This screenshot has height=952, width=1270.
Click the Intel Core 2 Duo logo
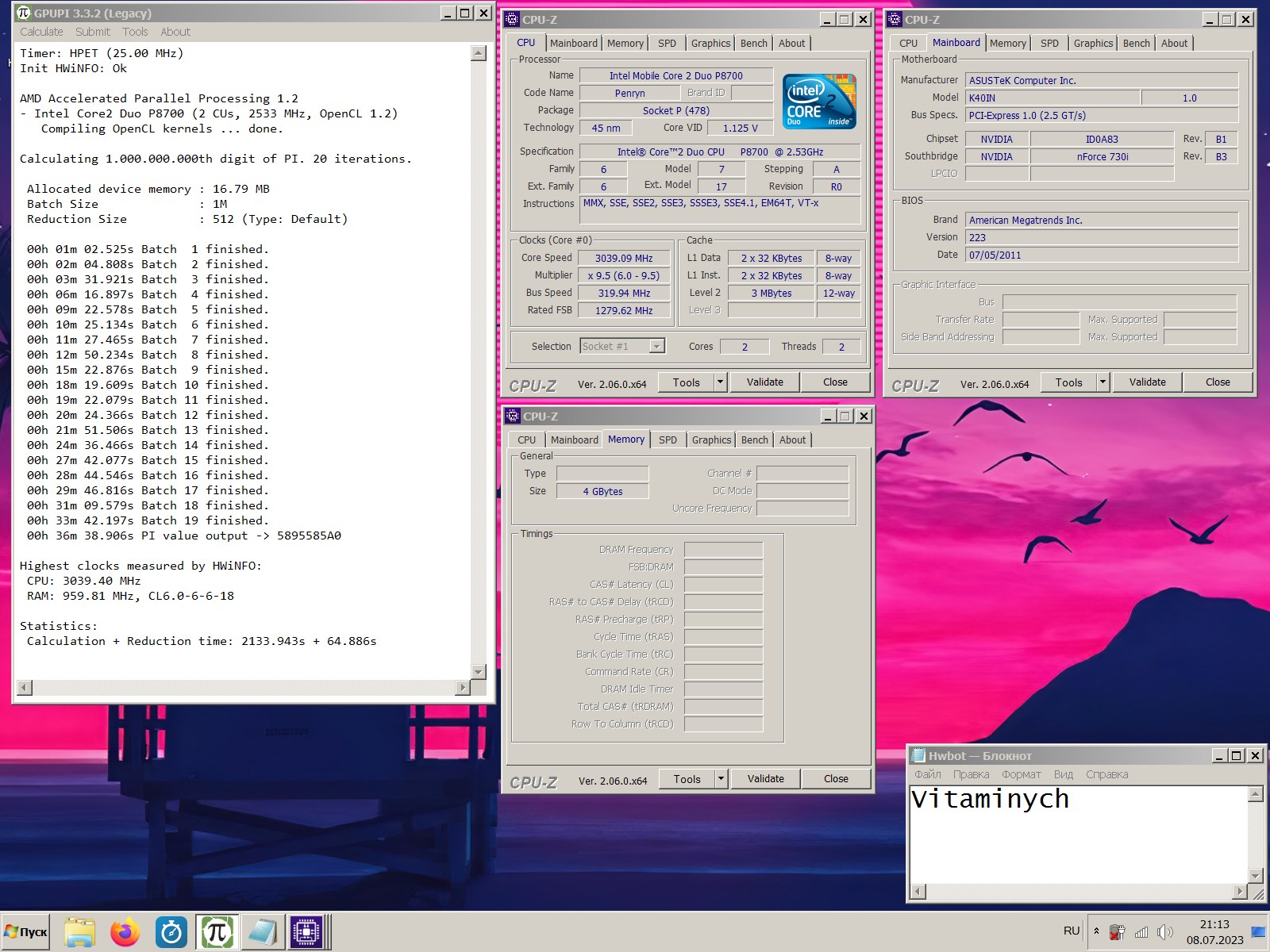(819, 101)
